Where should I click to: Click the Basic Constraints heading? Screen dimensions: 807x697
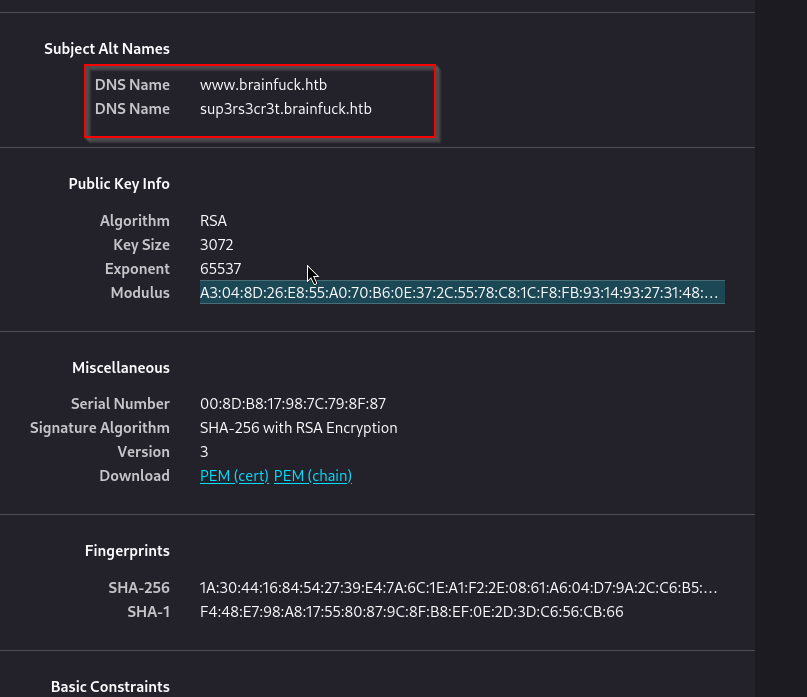click(x=110, y=687)
